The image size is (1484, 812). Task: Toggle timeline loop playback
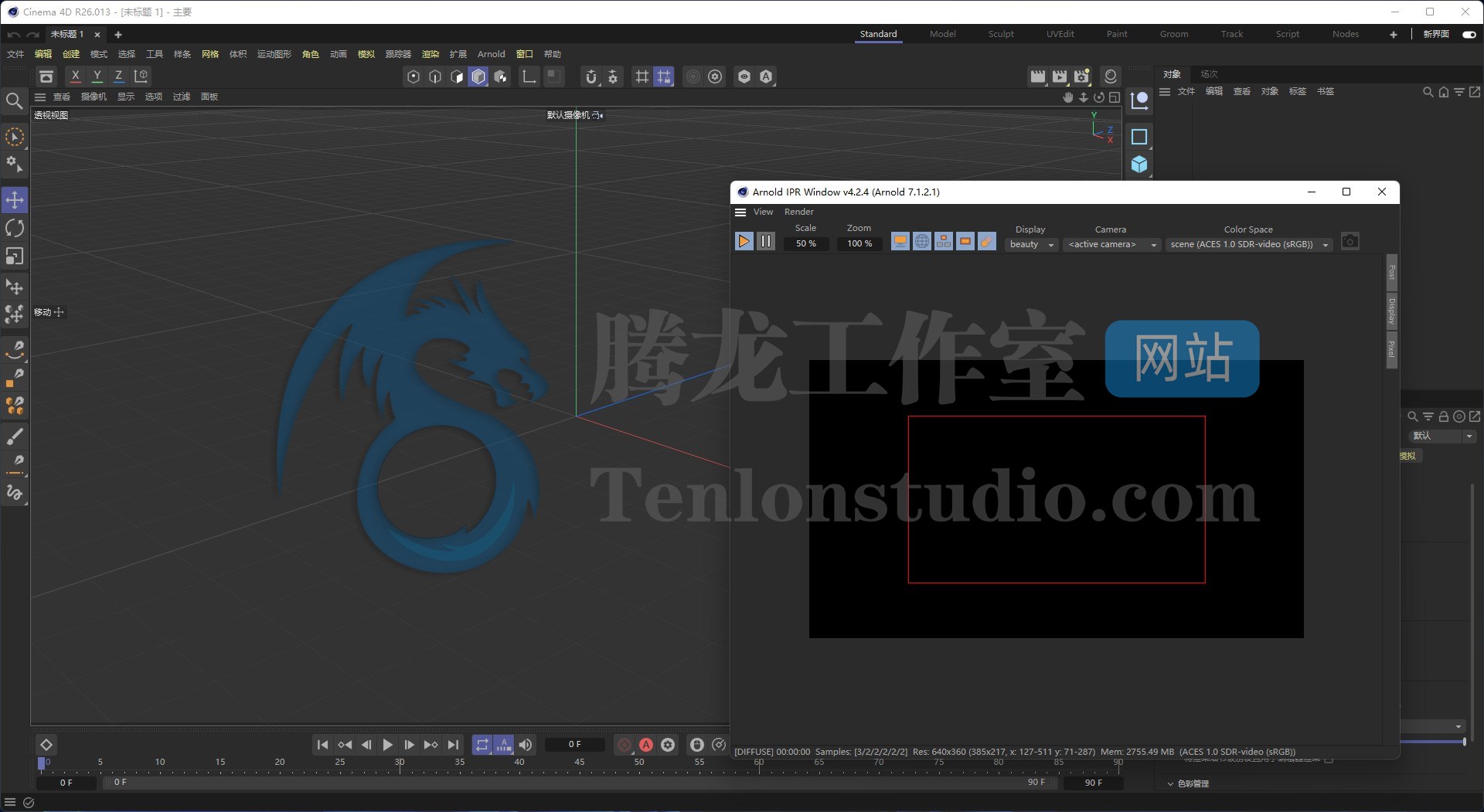[x=482, y=745]
